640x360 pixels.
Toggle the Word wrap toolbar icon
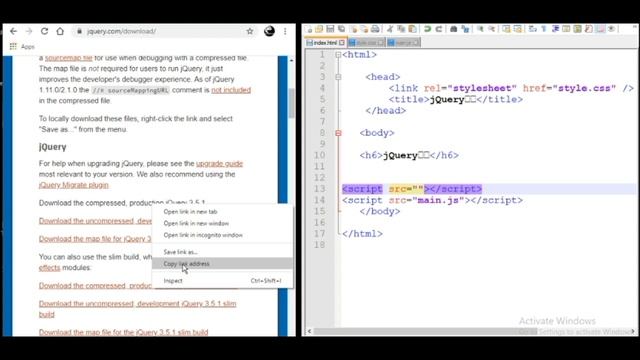click(x=533, y=29)
